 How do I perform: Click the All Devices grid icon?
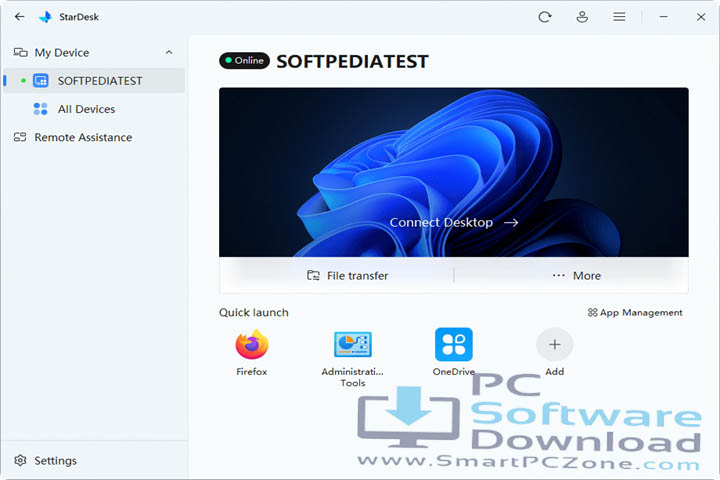point(40,109)
